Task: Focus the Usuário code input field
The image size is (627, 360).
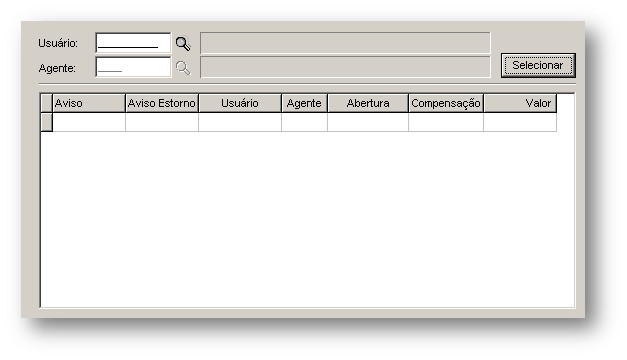Action: (133, 43)
